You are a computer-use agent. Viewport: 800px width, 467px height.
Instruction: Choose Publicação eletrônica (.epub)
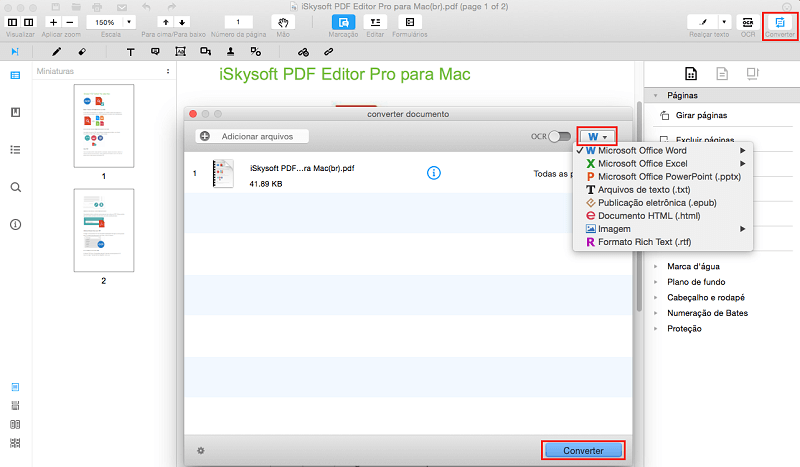[663, 203]
